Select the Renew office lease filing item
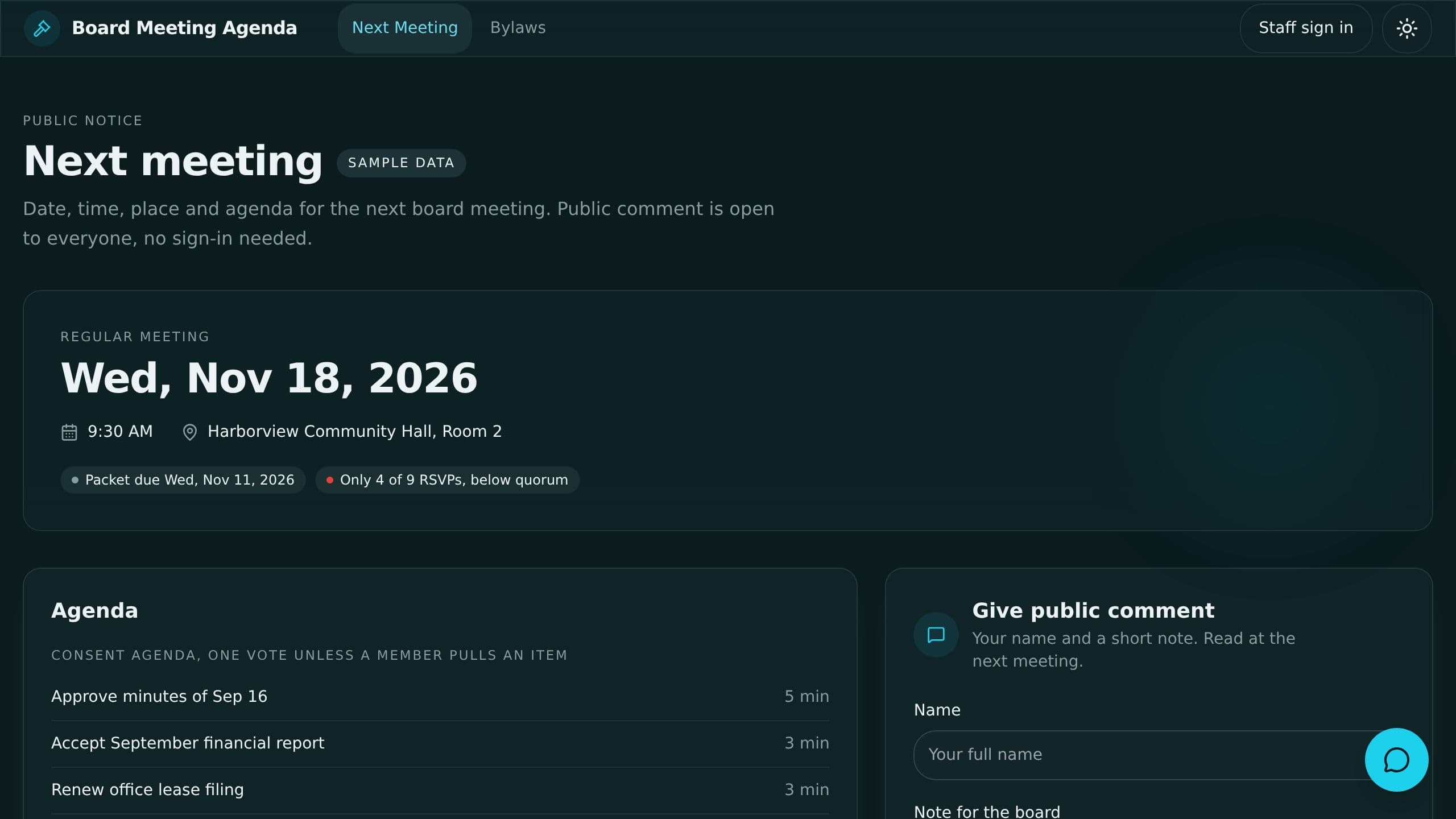Image resolution: width=1456 pixels, height=819 pixels. click(440, 790)
